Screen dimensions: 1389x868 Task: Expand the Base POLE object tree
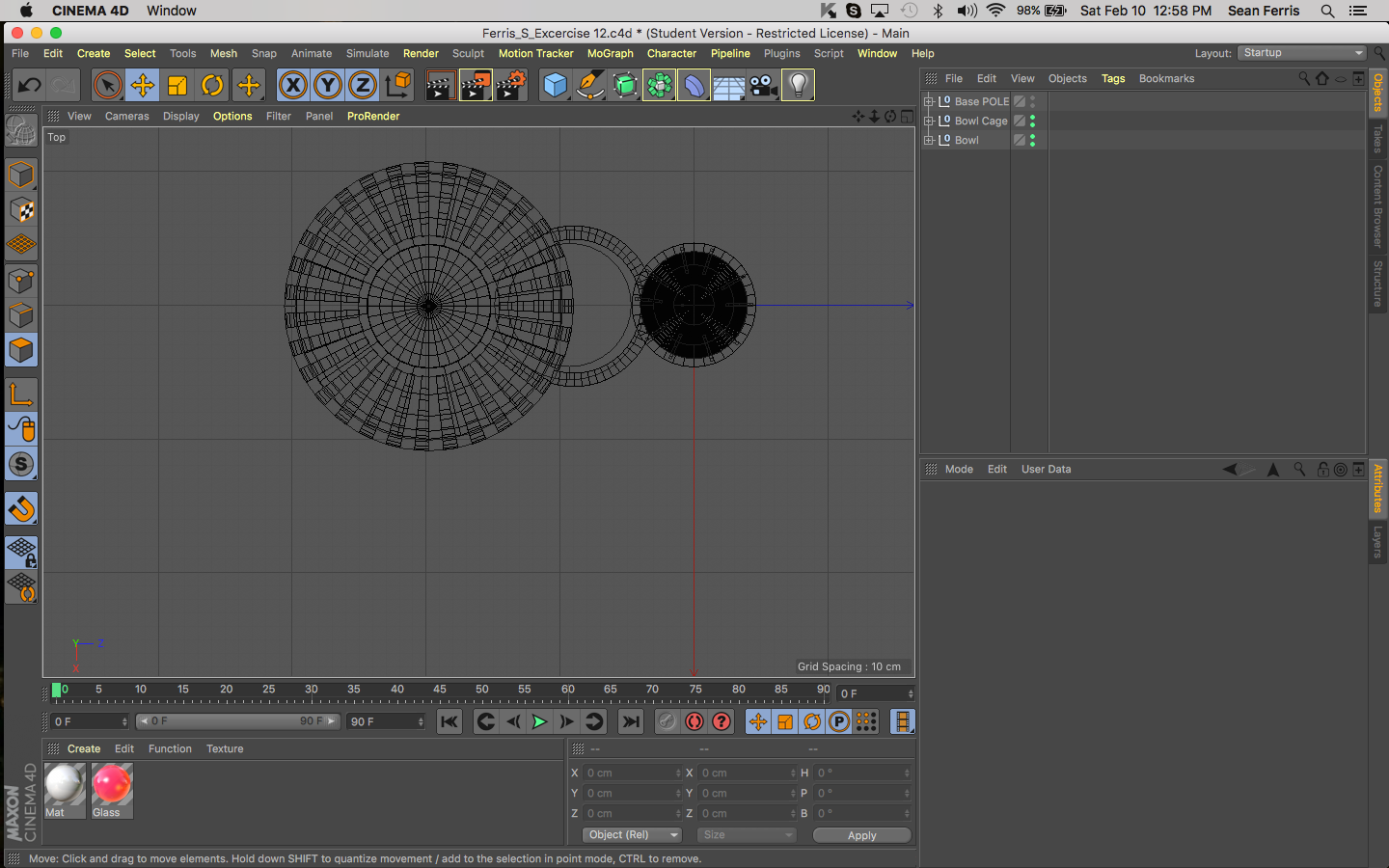click(929, 101)
